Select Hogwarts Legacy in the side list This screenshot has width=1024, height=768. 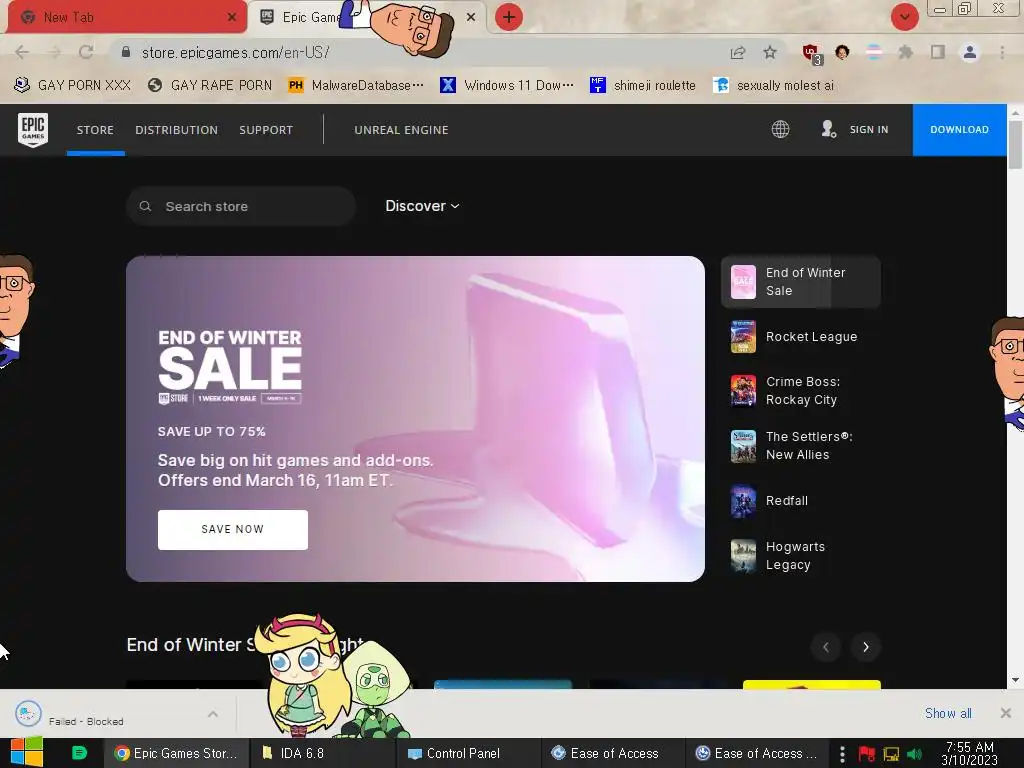click(x=801, y=556)
